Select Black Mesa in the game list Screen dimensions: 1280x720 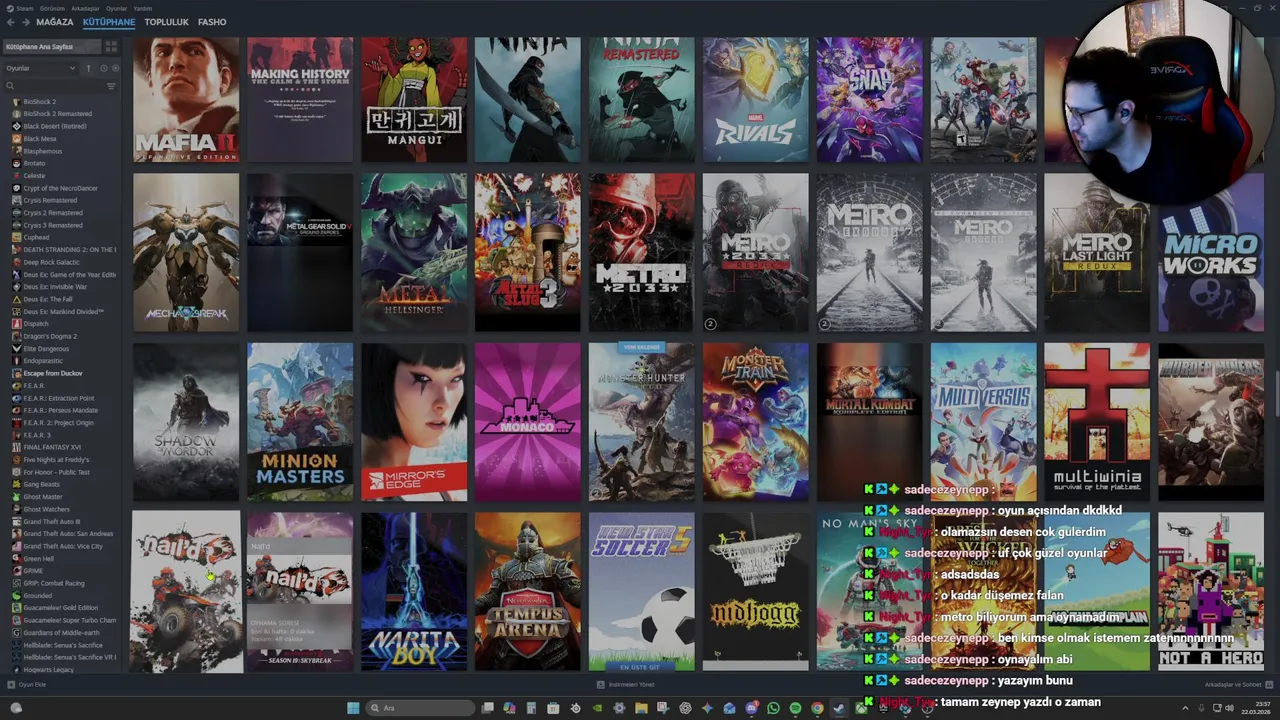tap(40, 139)
